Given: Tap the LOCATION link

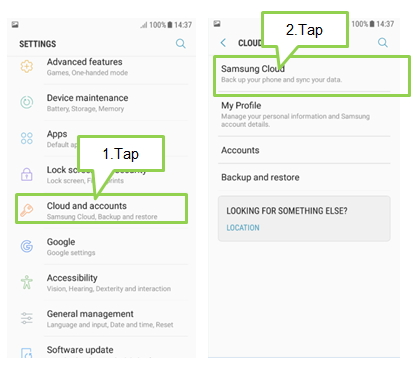Looking at the screenshot, I should click(243, 228).
